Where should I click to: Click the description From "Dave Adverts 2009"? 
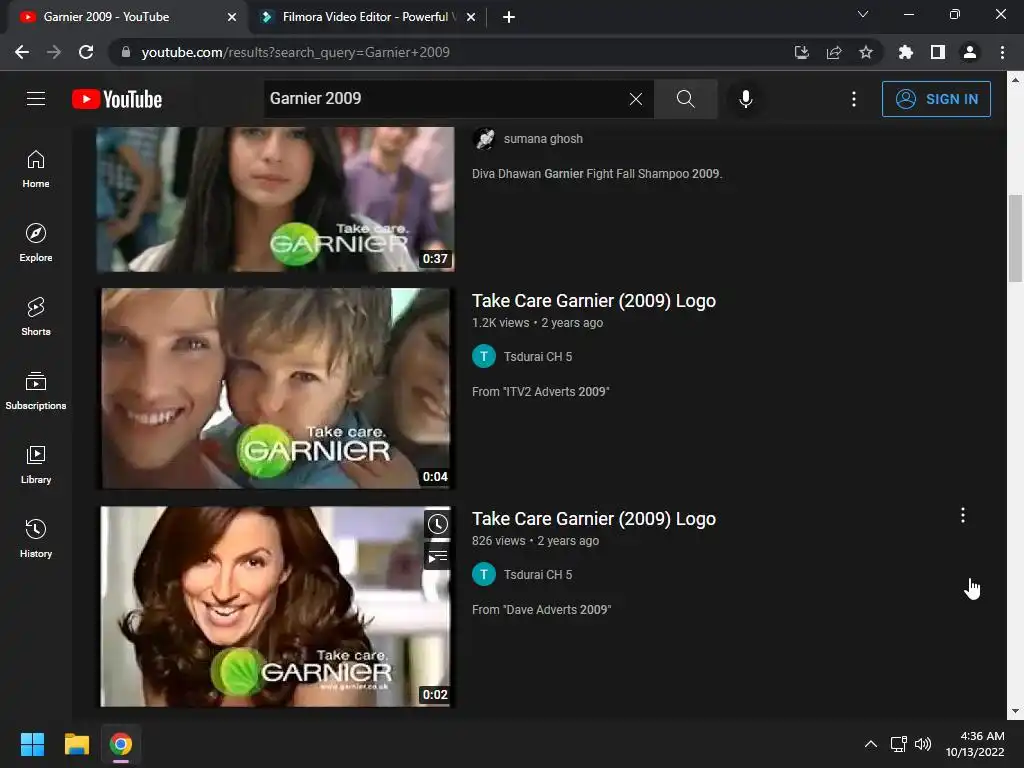click(541, 610)
